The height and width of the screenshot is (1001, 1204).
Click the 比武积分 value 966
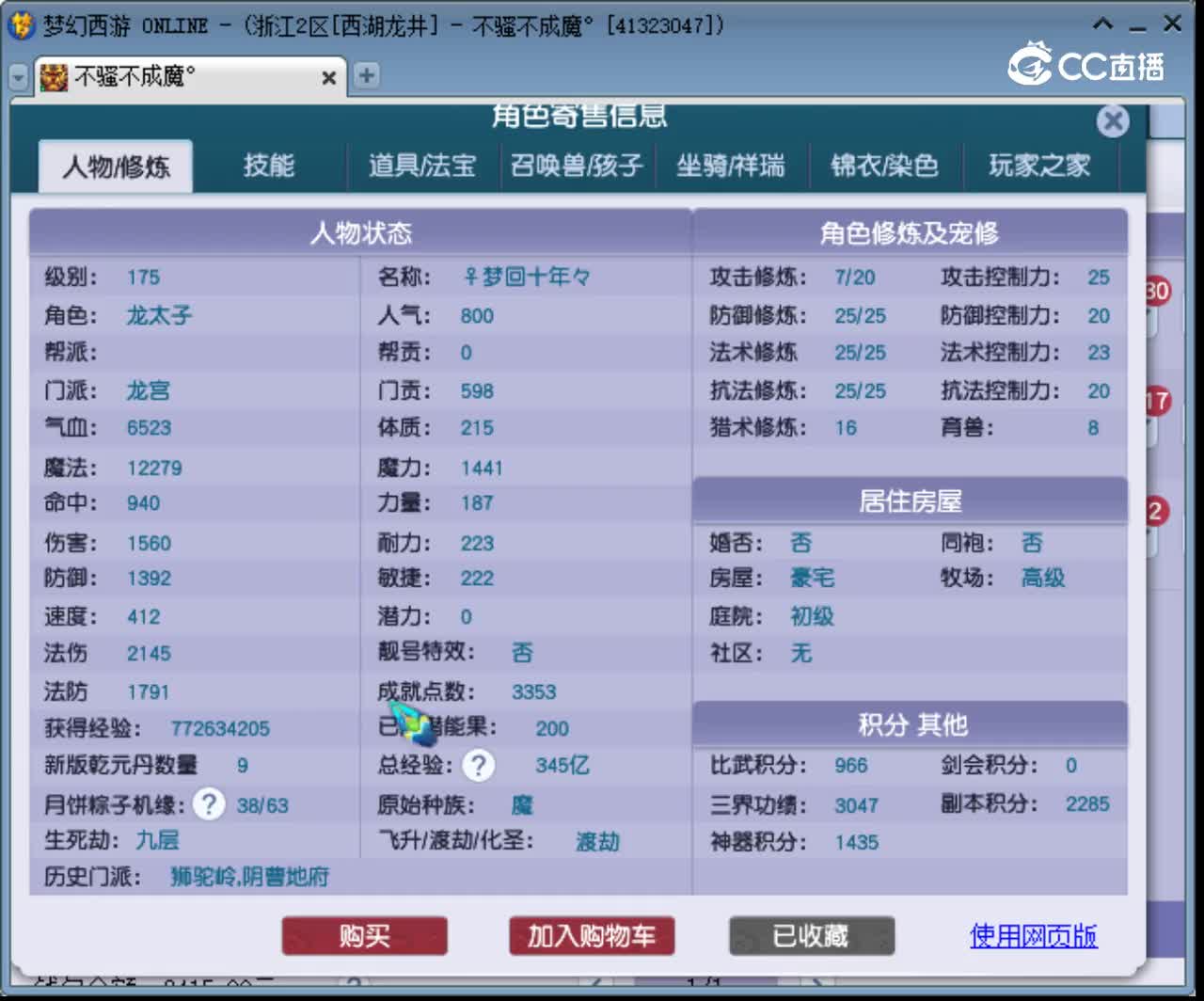[x=850, y=766]
